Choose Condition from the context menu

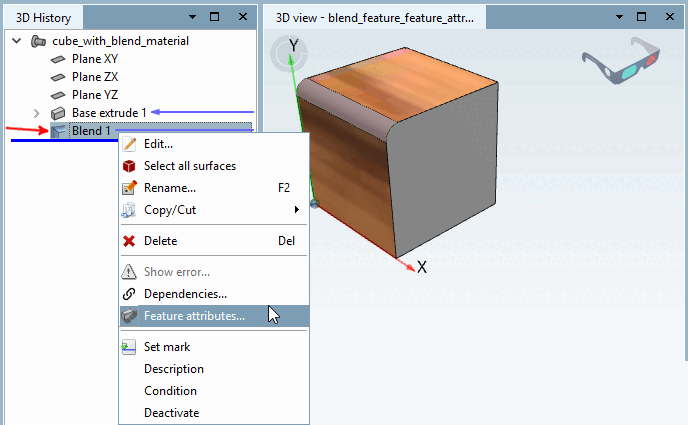click(214, 391)
